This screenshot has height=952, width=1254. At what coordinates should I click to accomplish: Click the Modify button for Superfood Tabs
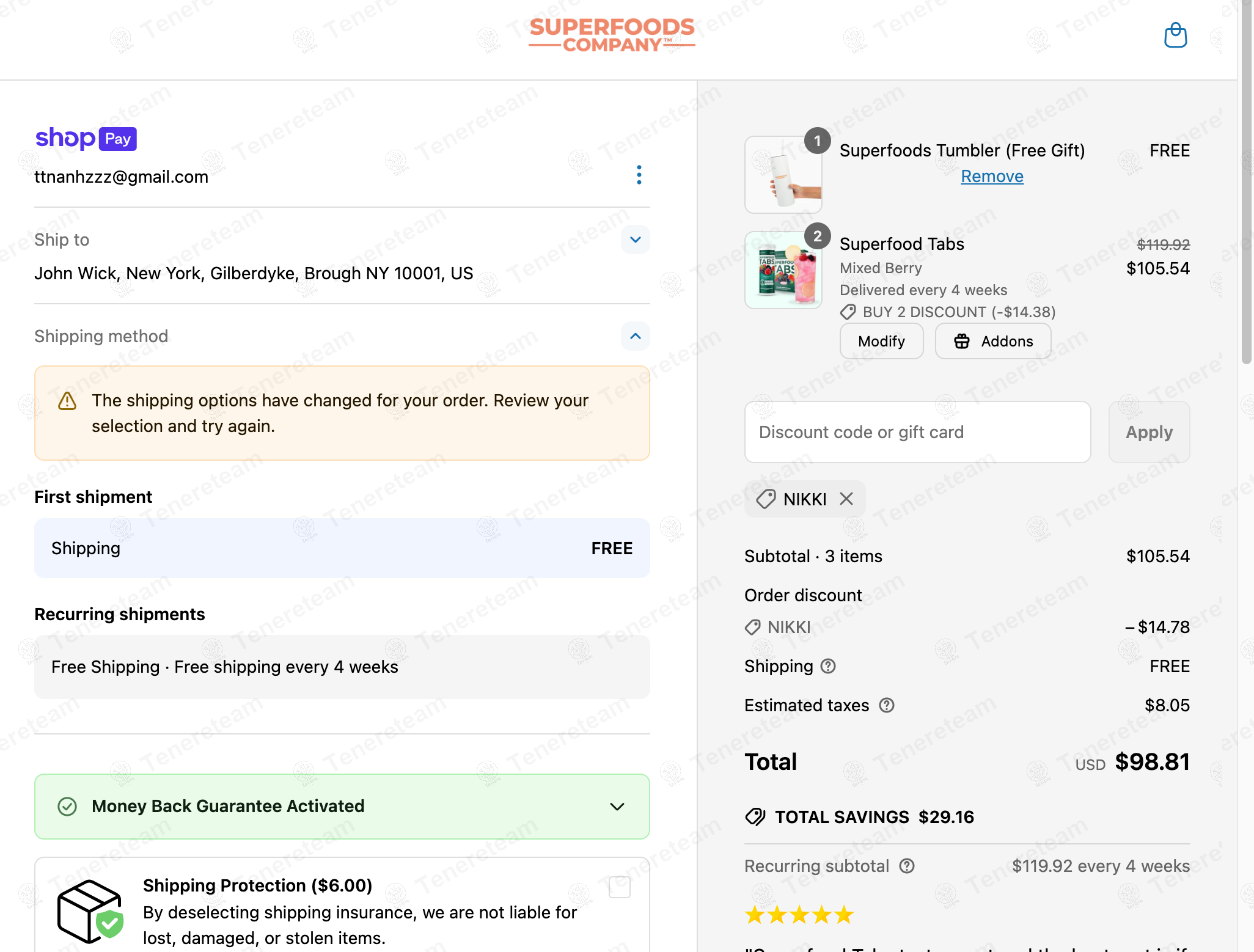tap(881, 341)
